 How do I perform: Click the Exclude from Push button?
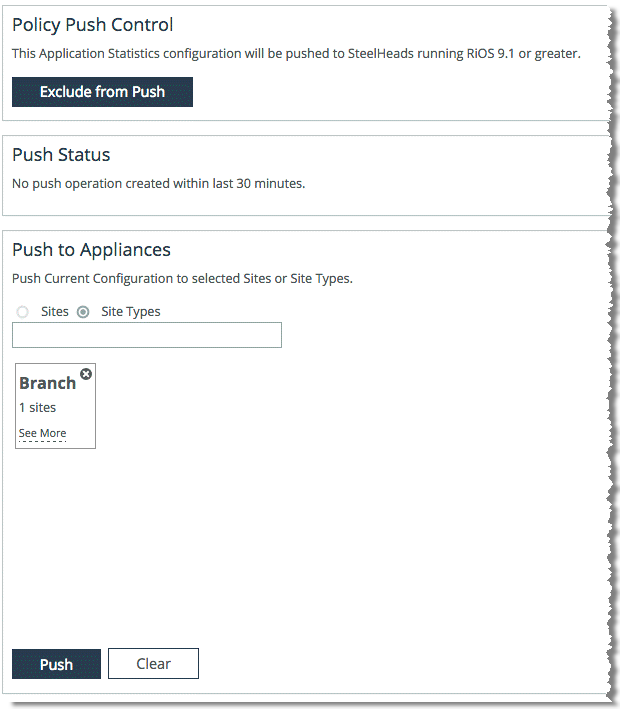click(102, 92)
